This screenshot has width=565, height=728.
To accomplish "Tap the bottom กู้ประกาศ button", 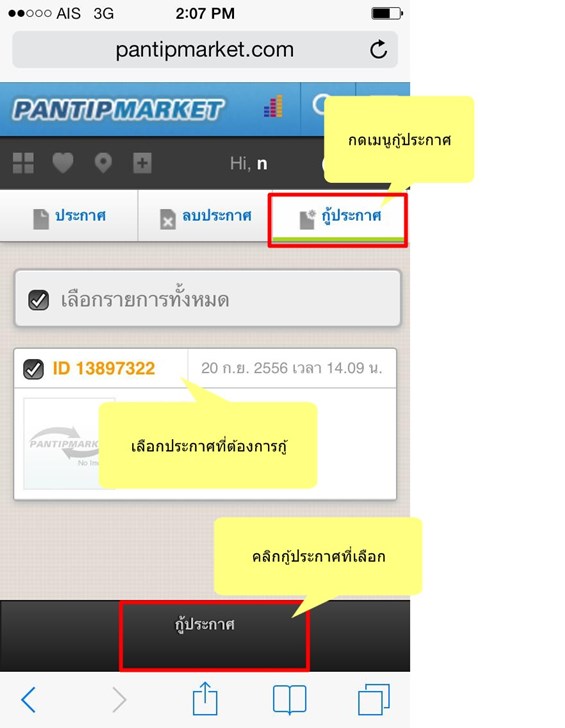I will coord(214,636).
